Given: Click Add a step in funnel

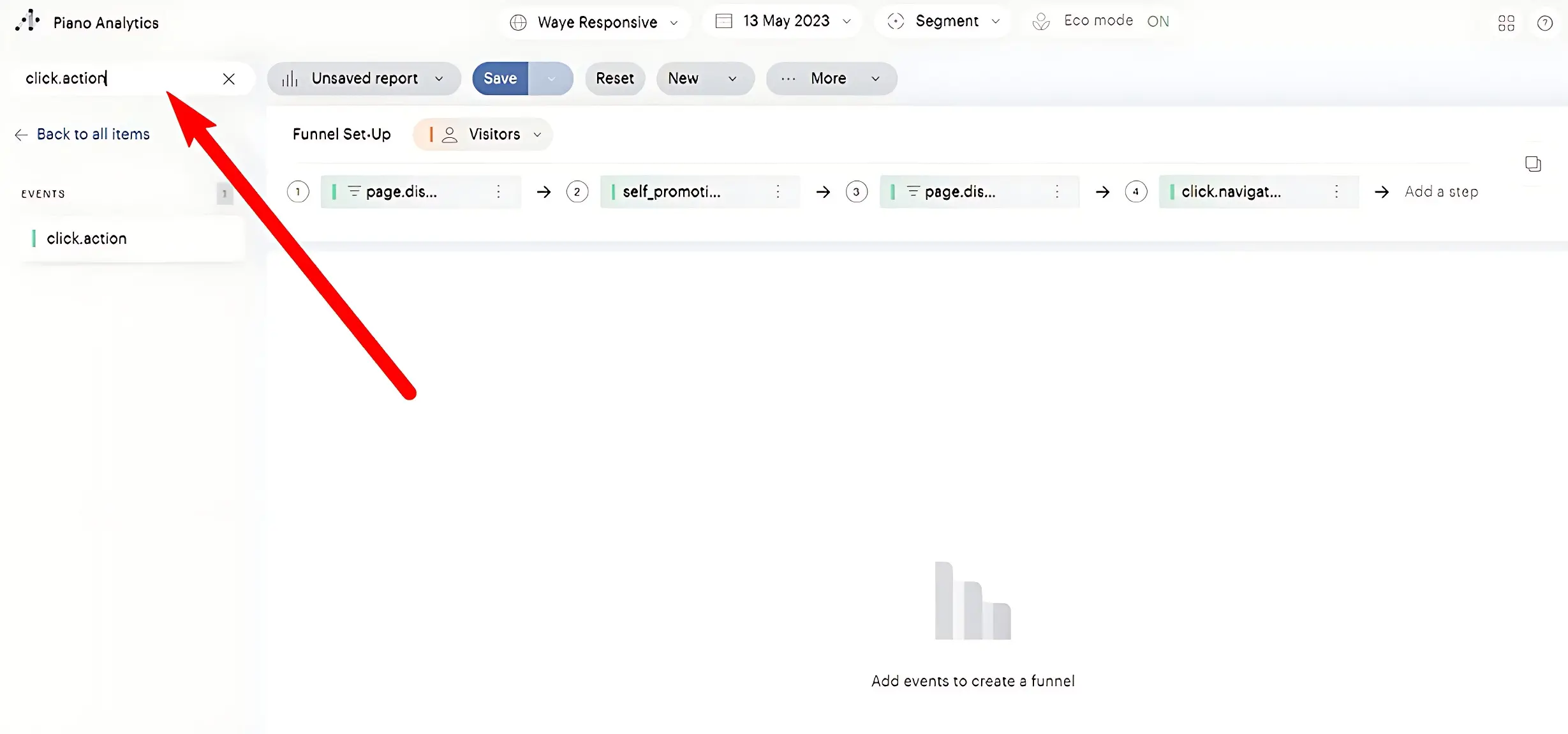Looking at the screenshot, I should [x=1441, y=191].
